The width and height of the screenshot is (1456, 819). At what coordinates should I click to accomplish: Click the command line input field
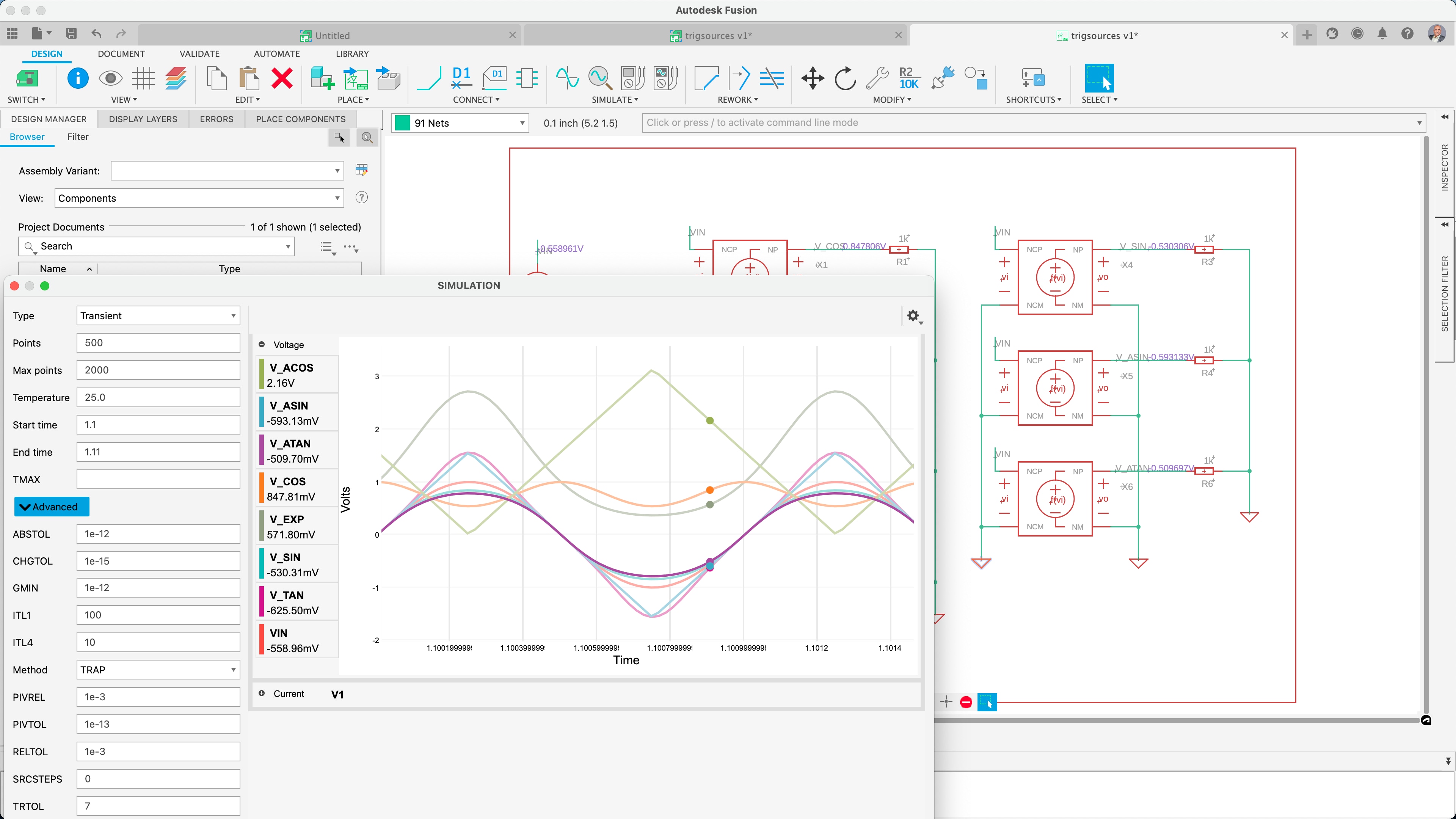click(x=1017, y=122)
